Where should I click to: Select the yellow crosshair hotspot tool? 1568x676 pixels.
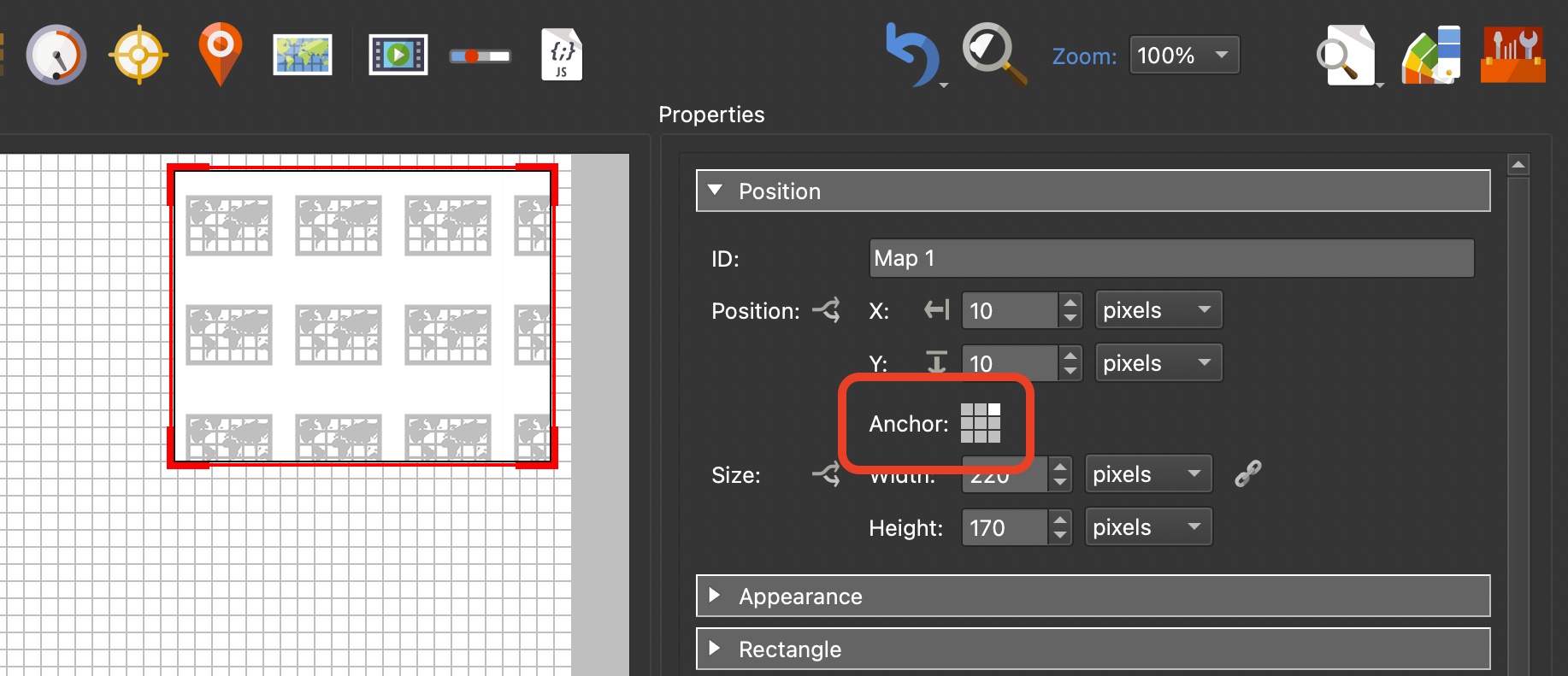[x=138, y=56]
